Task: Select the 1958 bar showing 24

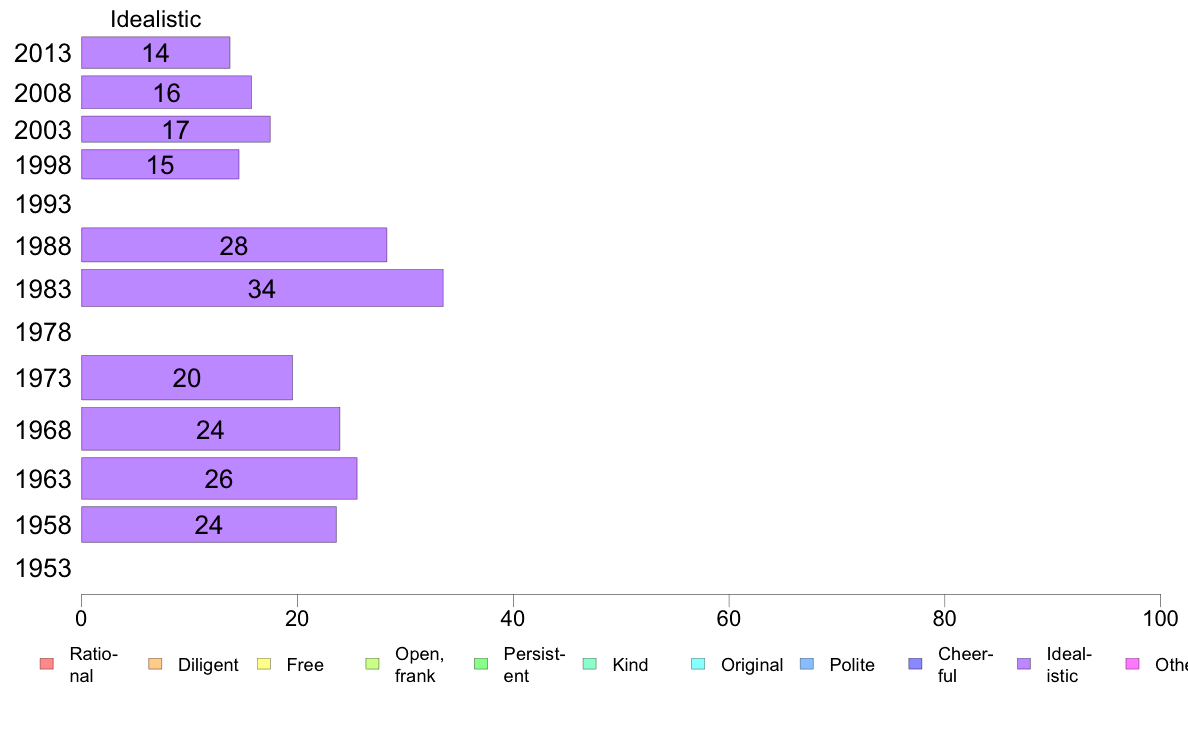Action: [x=209, y=525]
